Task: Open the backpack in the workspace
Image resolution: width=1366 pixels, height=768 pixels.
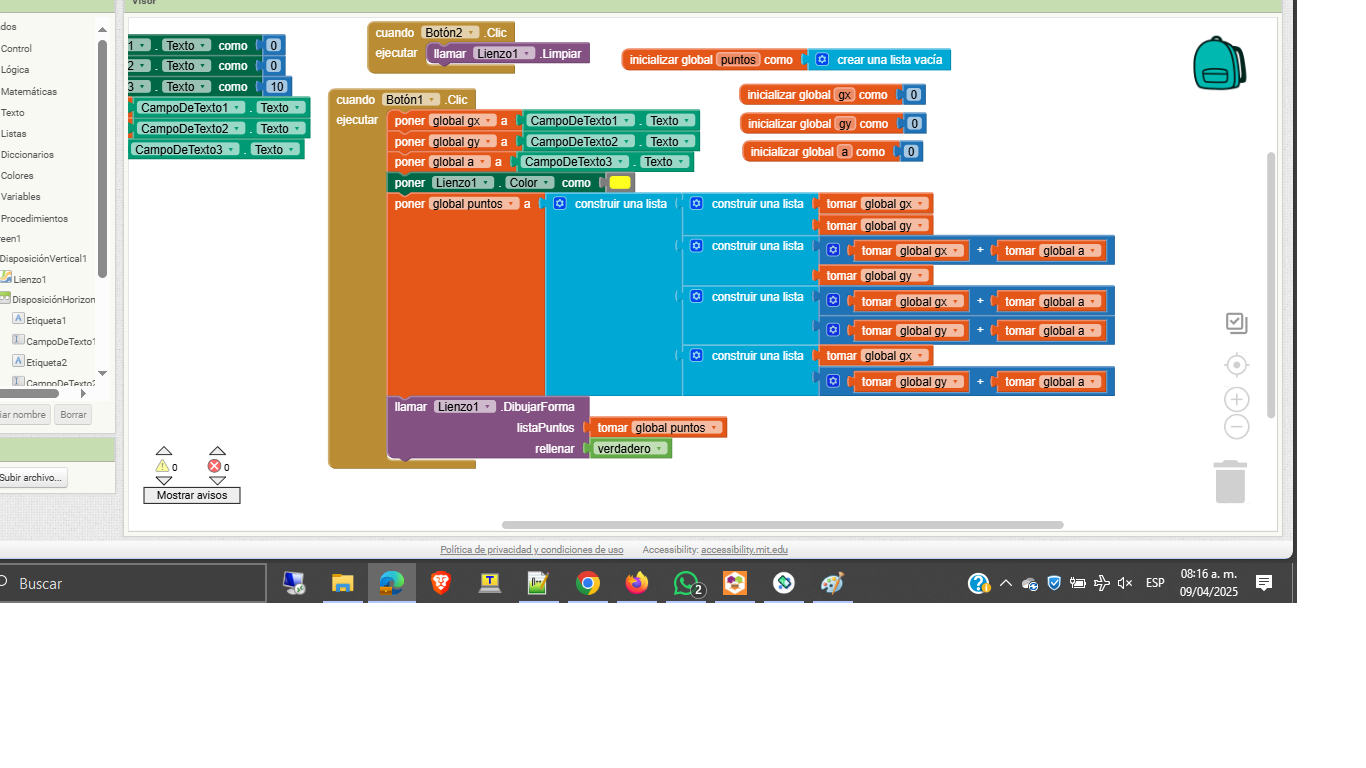Action: 1218,64
